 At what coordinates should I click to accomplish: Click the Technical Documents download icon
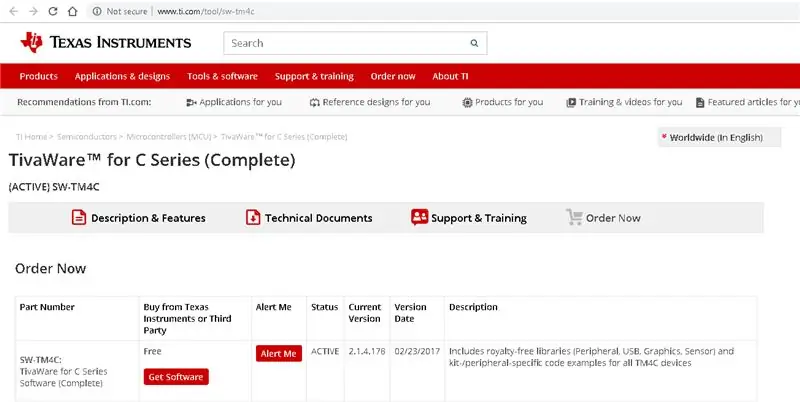pos(253,218)
